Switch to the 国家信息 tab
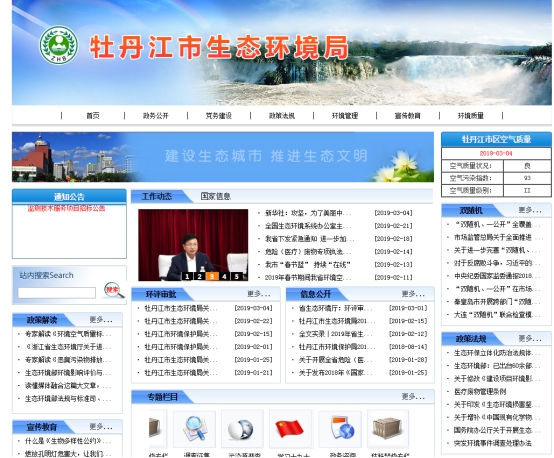Image resolution: width=554 pixels, height=458 pixels. (216, 196)
